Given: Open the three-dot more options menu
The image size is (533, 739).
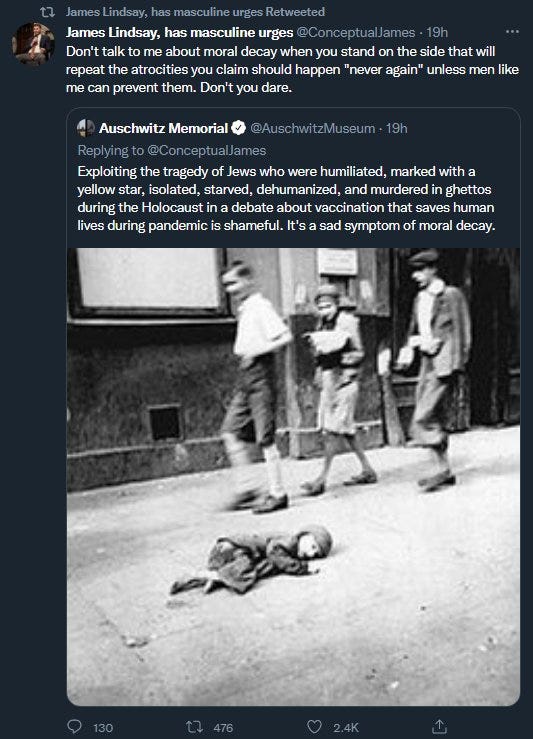Looking at the screenshot, I should tap(512, 32).
